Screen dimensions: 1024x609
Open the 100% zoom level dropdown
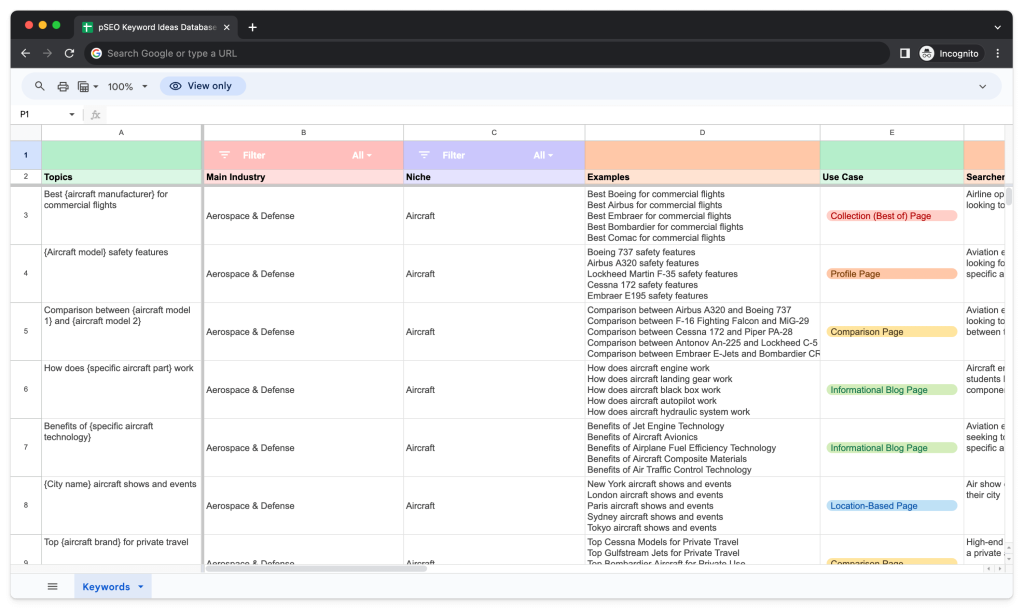(125, 86)
